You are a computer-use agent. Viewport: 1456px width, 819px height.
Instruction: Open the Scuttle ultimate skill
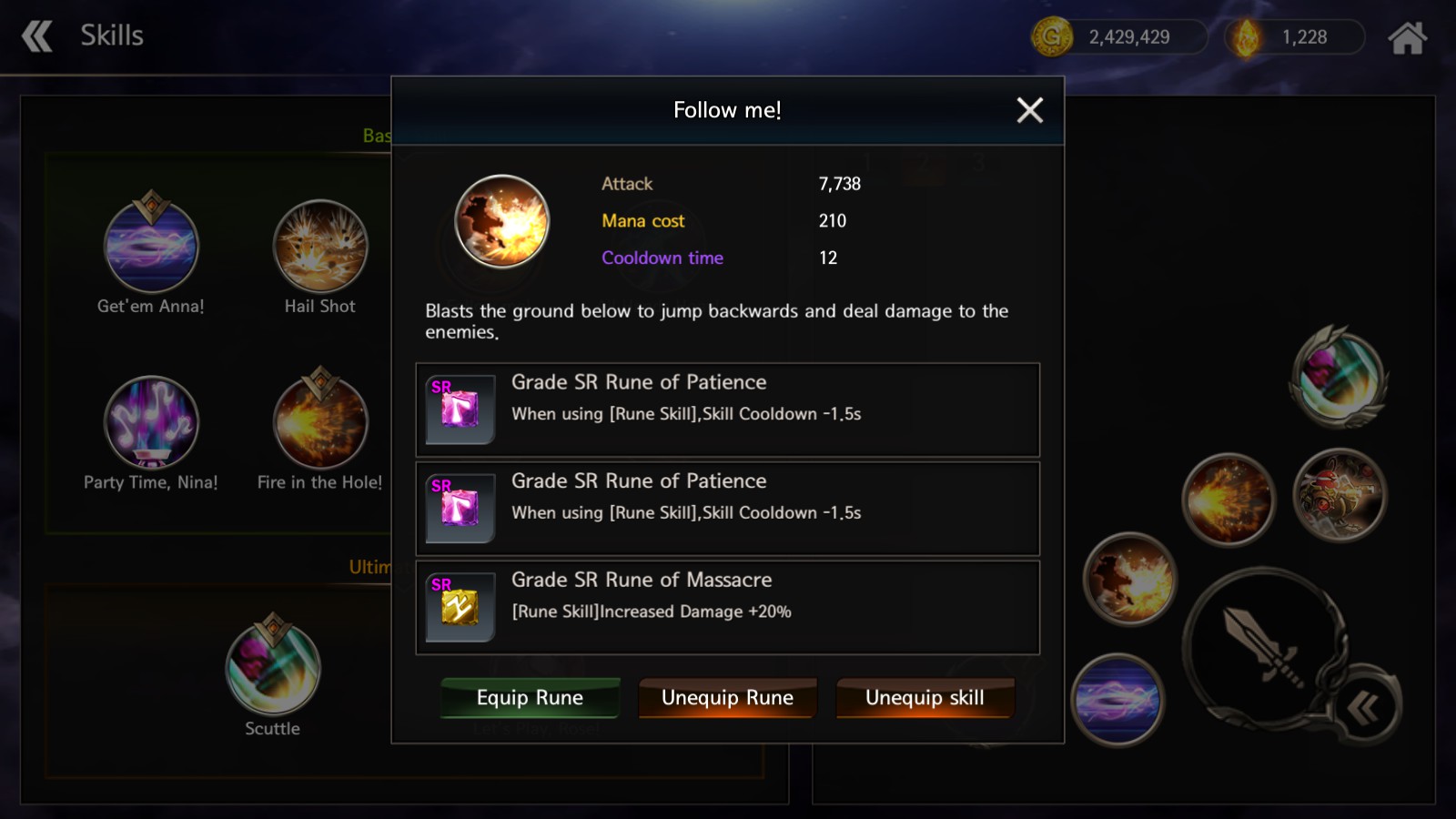tap(273, 668)
